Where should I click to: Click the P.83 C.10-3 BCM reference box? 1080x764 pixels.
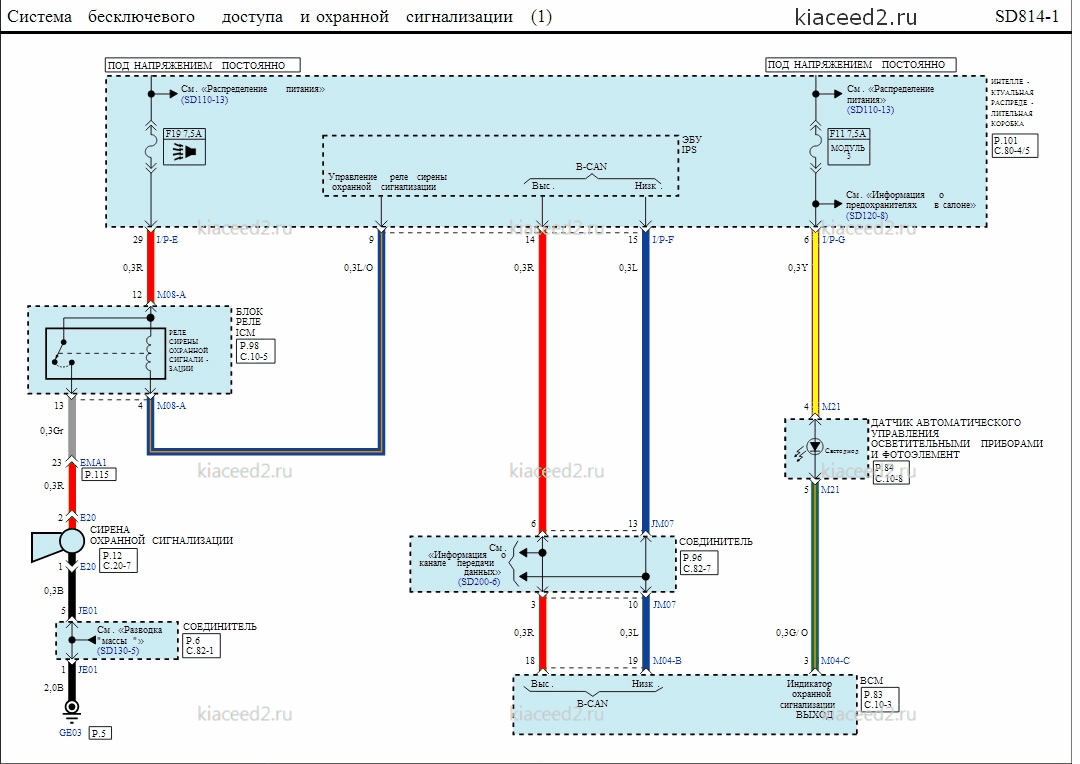point(880,699)
